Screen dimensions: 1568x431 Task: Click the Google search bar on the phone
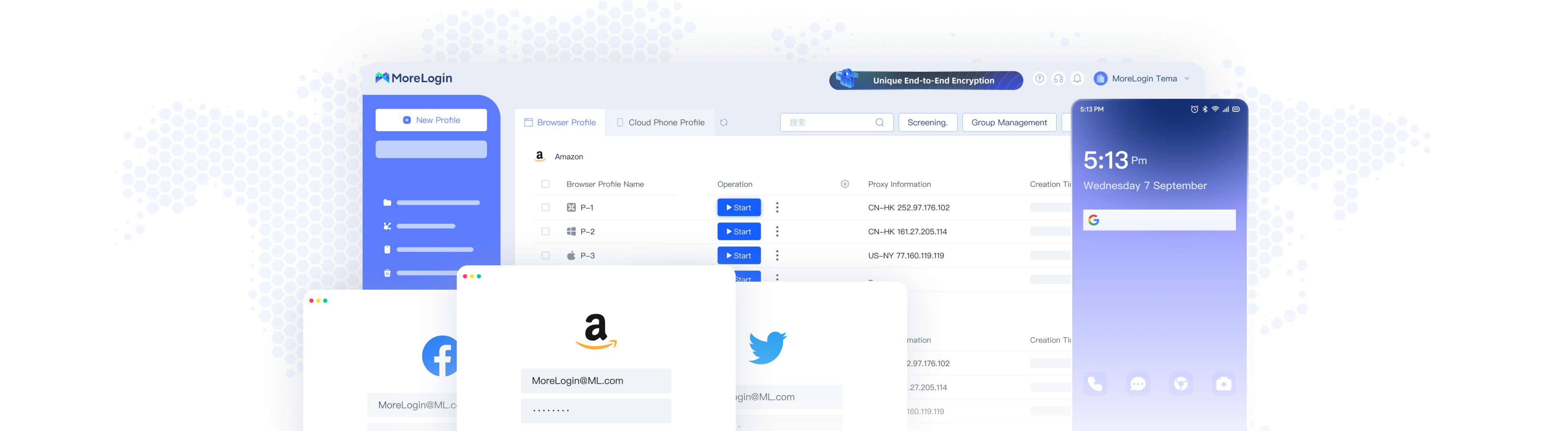(1159, 220)
